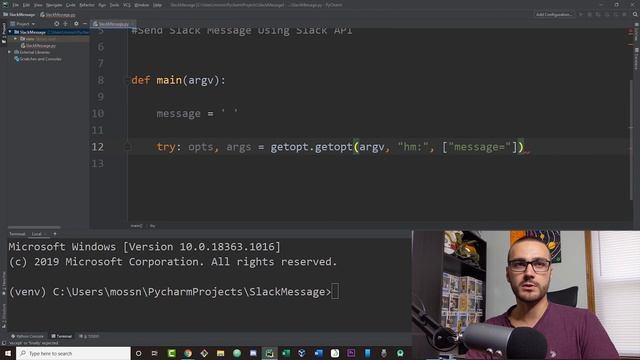Expand the venv folder in project tree
This screenshot has width=640, height=360.
pos(16,39)
